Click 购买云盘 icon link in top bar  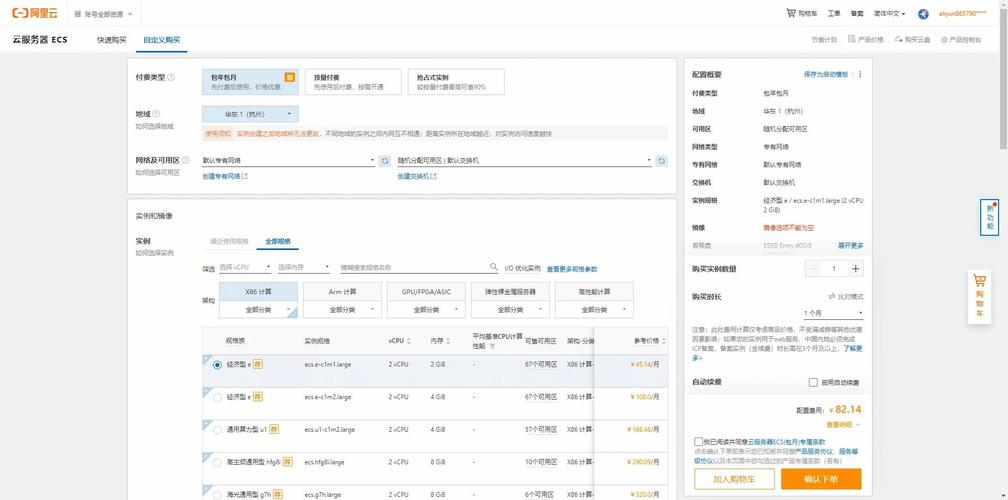pyautogui.click(x=912, y=40)
